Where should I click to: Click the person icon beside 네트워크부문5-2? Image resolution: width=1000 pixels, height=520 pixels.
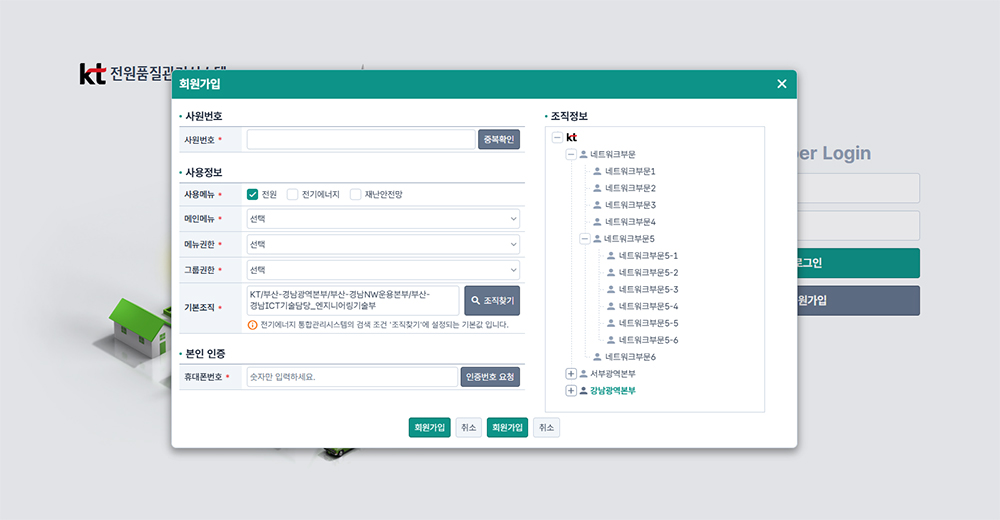[x=611, y=272]
